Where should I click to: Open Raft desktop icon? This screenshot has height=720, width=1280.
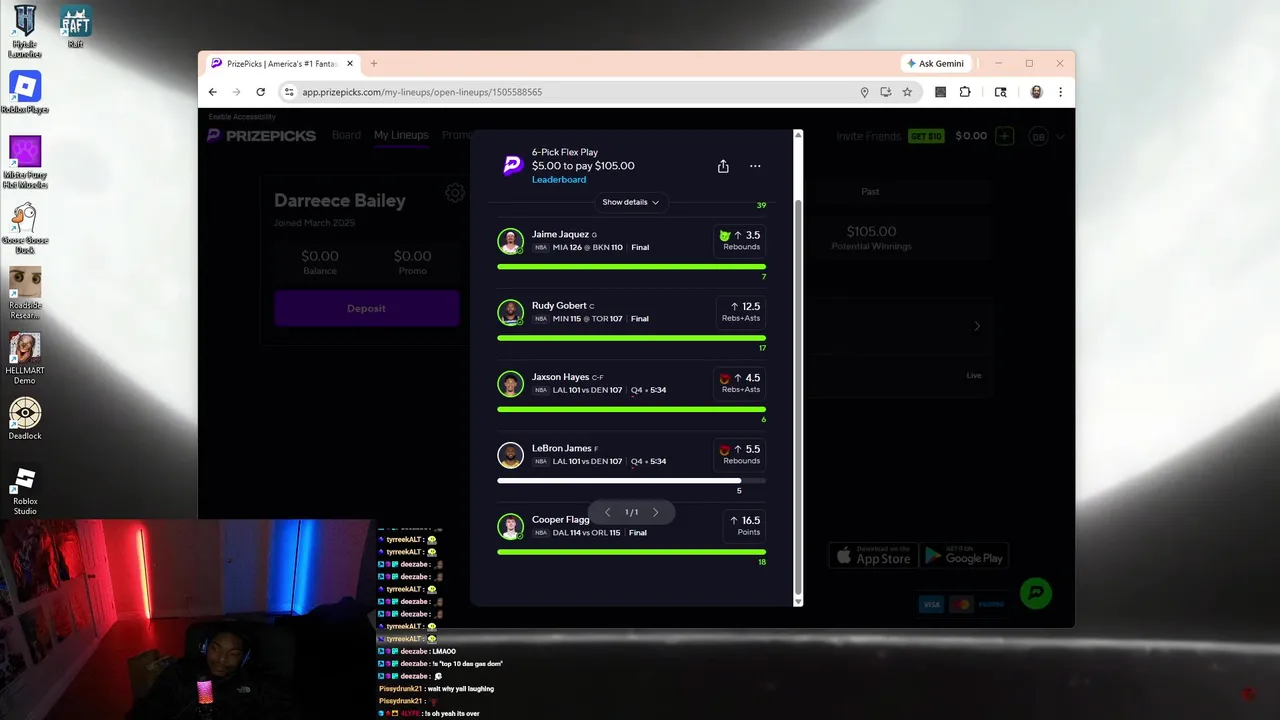(x=75, y=27)
